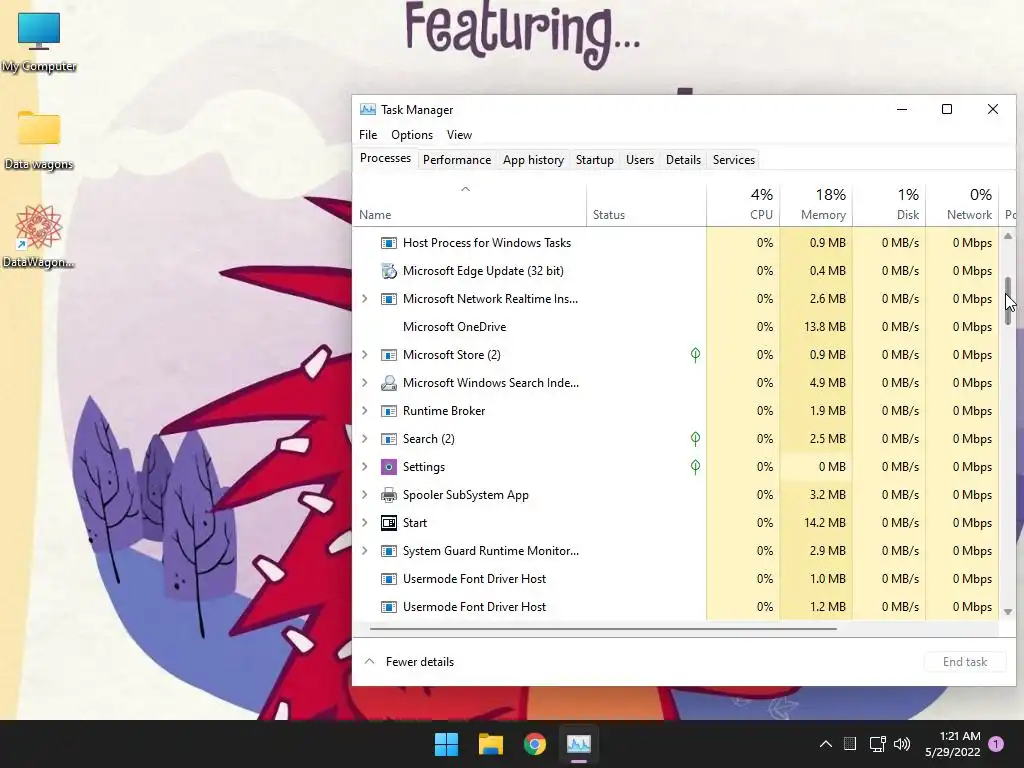Click the Task Manager title bar icon
This screenshot has height=768, width=1024.
pyautogui.click(x=368, y=110)
